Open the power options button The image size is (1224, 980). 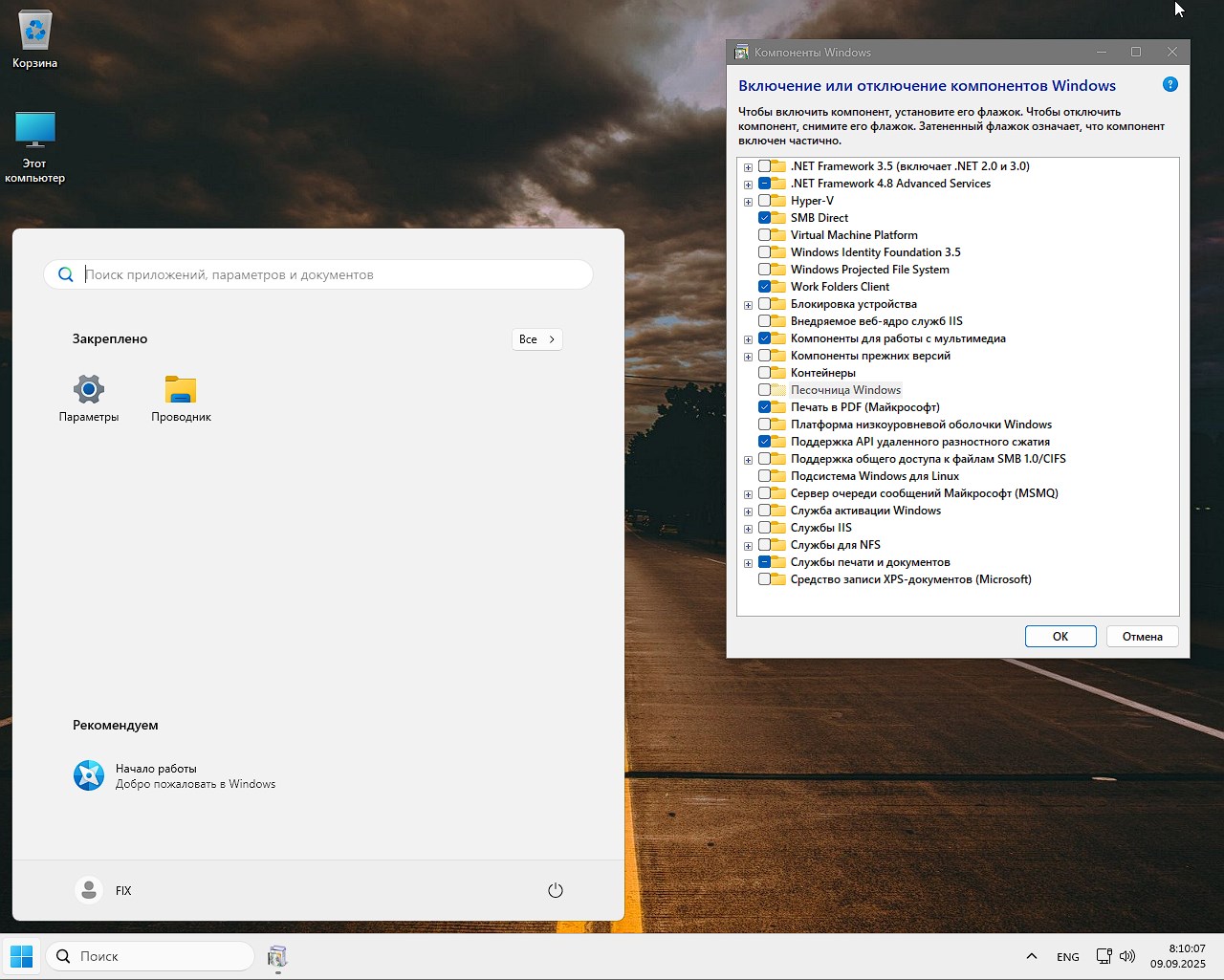(x=556, y=890)
